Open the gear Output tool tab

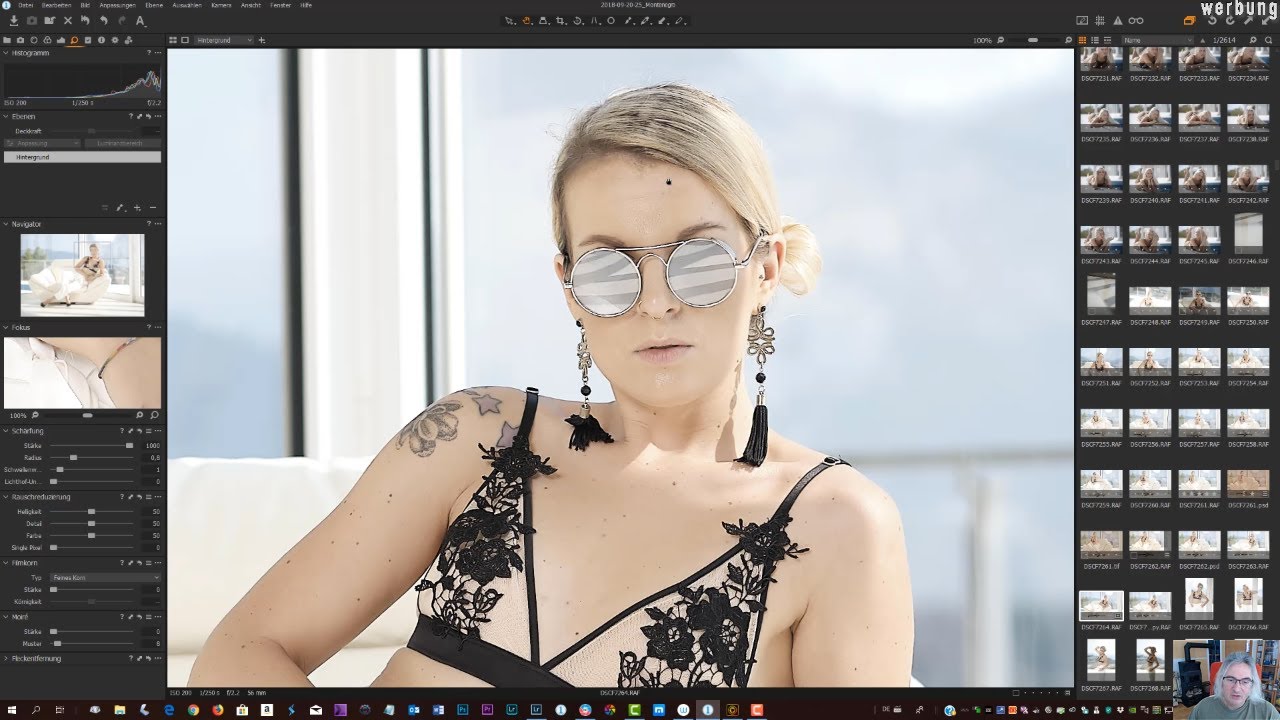pos(114,40)
